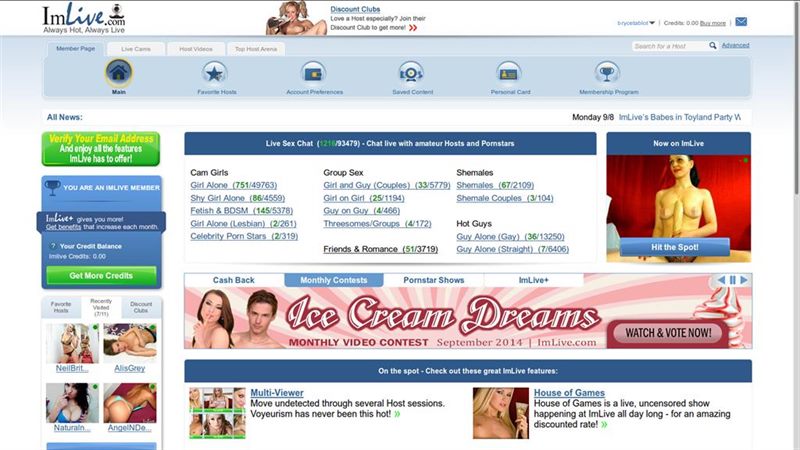Click the Buy more credits link

tap(713, 23)
